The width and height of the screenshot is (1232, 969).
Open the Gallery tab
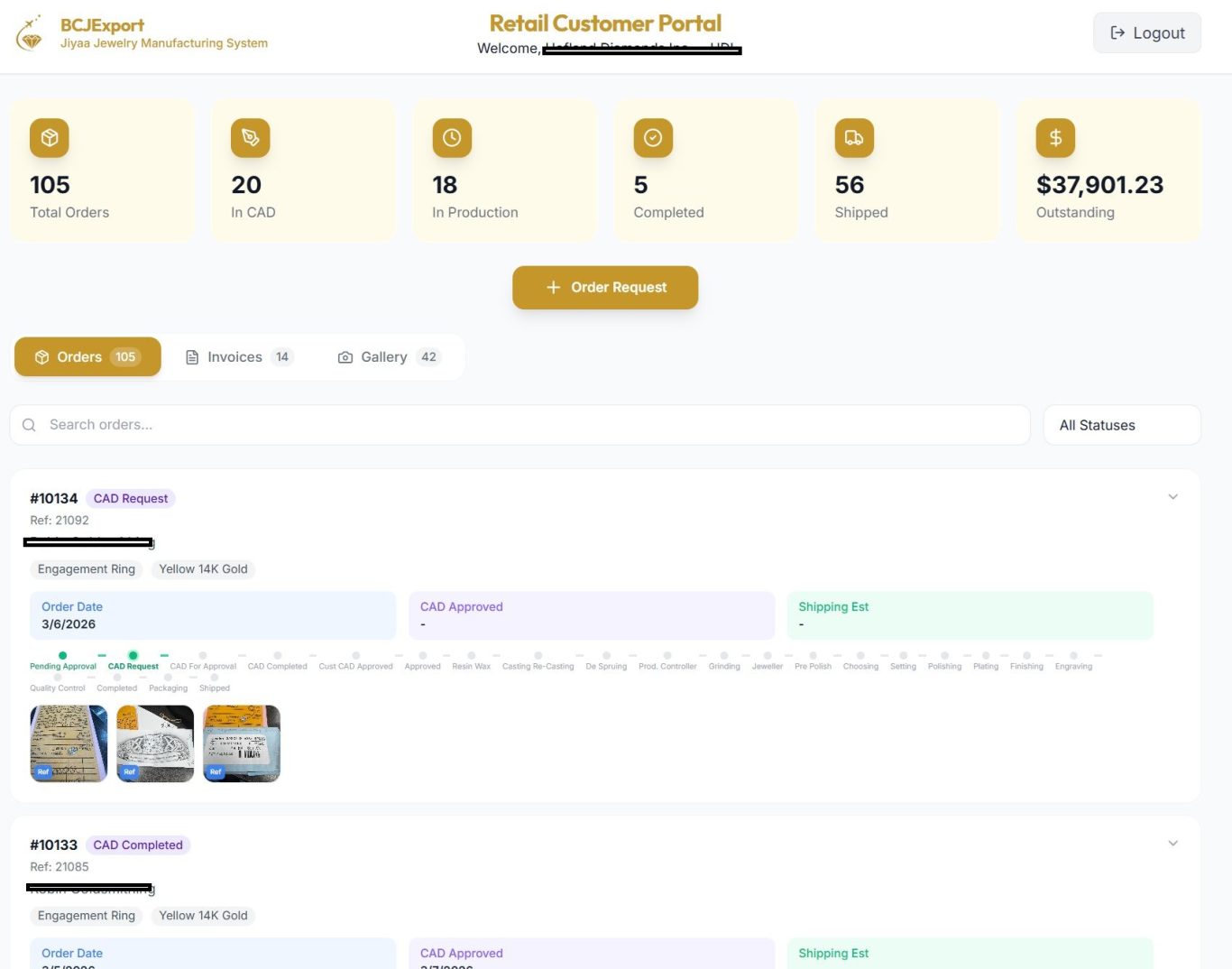(387, 357)
